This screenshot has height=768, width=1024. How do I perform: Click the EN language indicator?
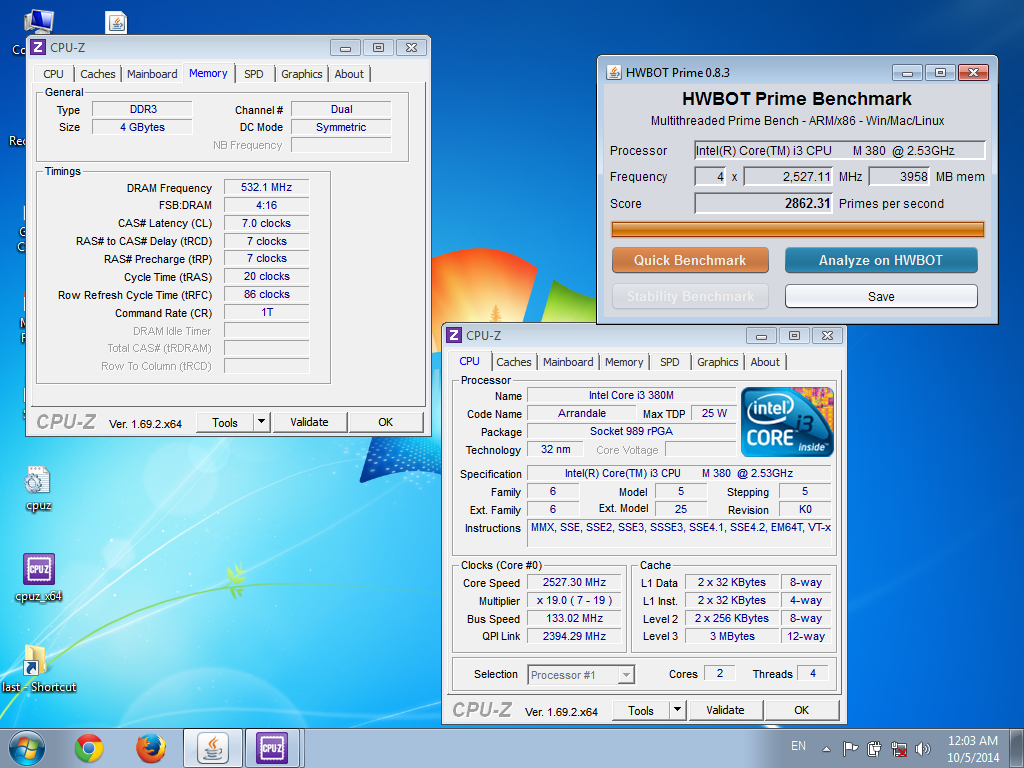[x=798, y=746]
